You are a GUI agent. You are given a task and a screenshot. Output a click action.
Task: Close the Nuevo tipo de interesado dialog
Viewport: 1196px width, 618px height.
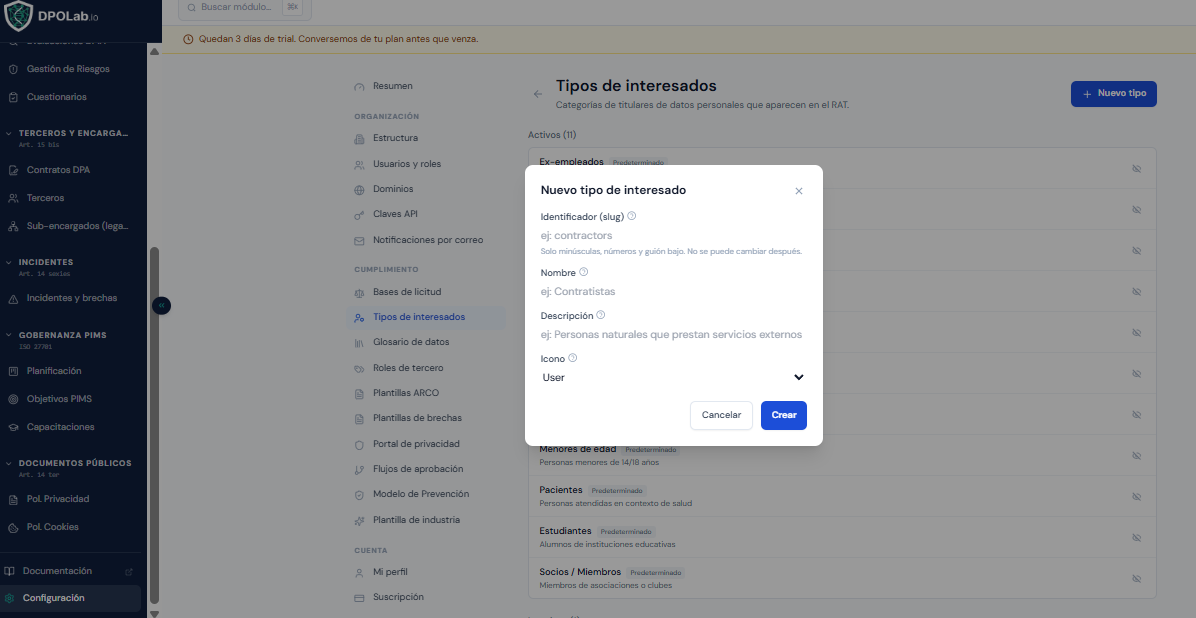tap(799, 191)
